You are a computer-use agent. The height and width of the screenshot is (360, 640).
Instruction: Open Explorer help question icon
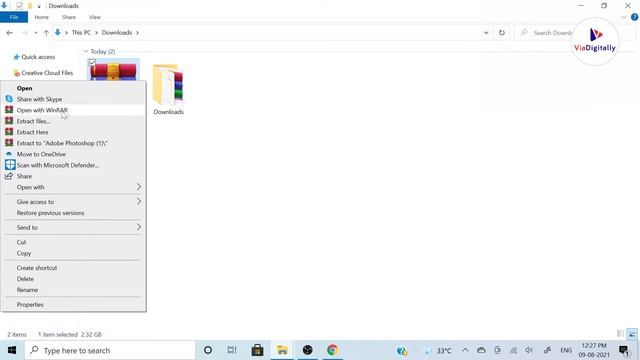(x=634, y=17)
